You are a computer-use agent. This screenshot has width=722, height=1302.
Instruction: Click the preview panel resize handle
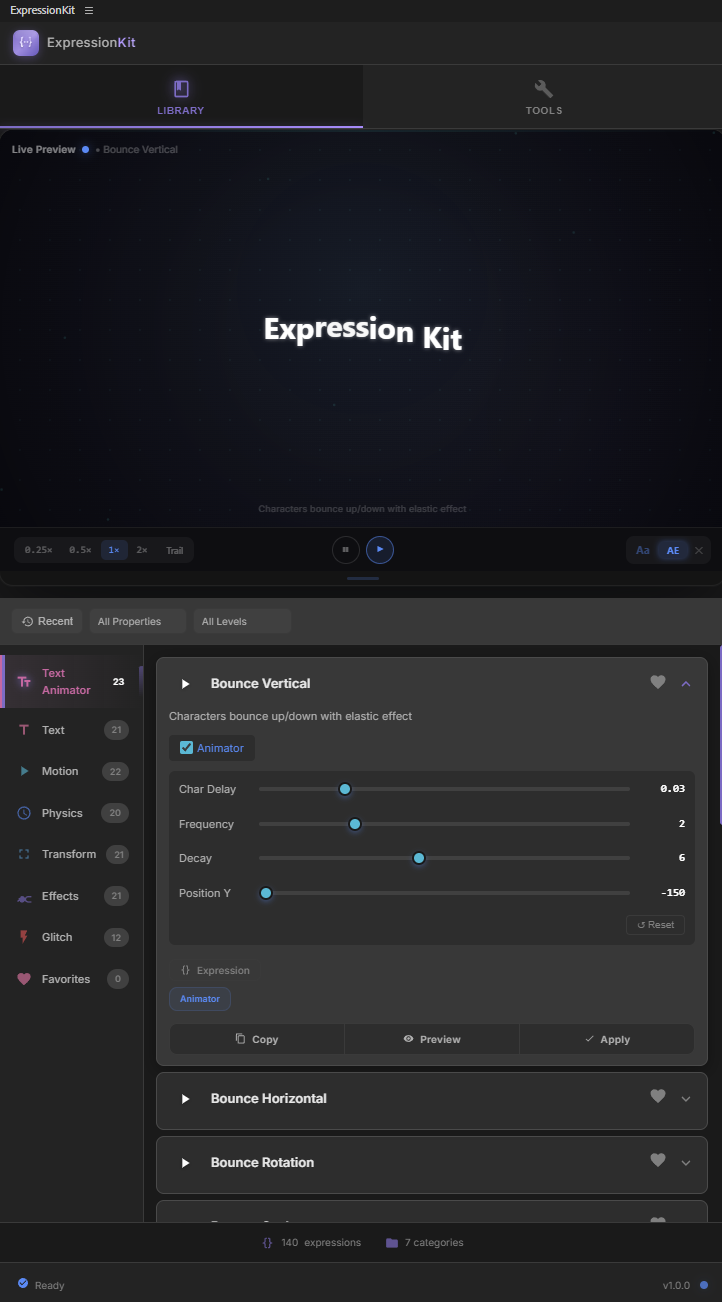(363, 578)
